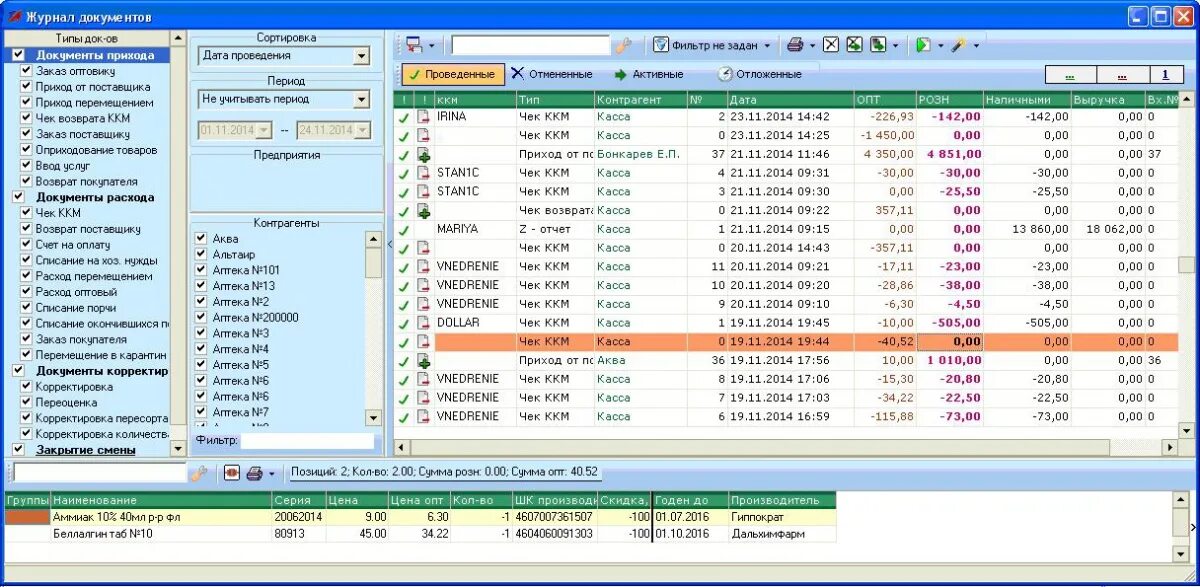Click the app icon in the title bar
The image size is (1200, 587).
[13, 17]
